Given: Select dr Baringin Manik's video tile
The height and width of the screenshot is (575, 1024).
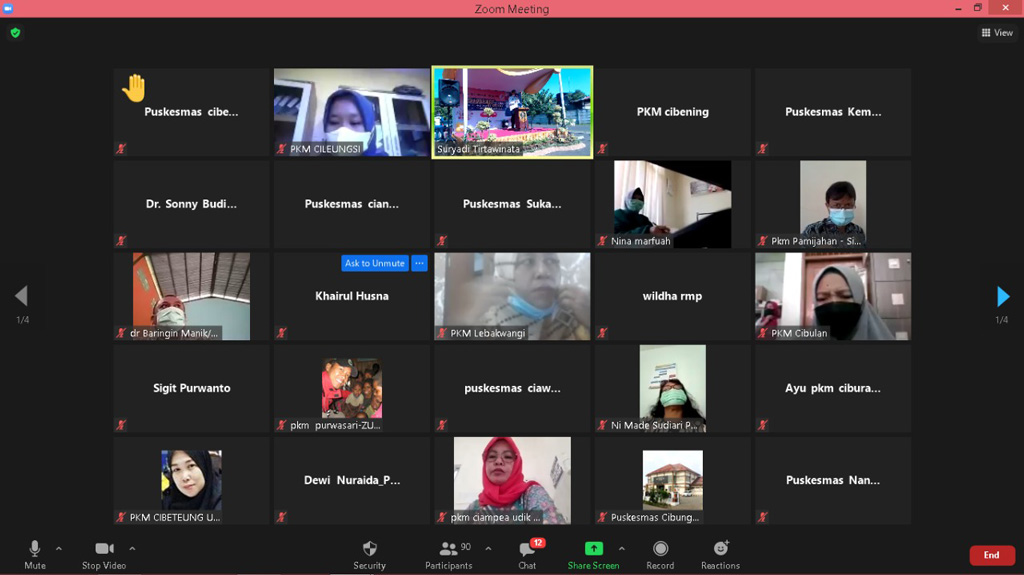Looking at the screenshot, I should 191,297.
